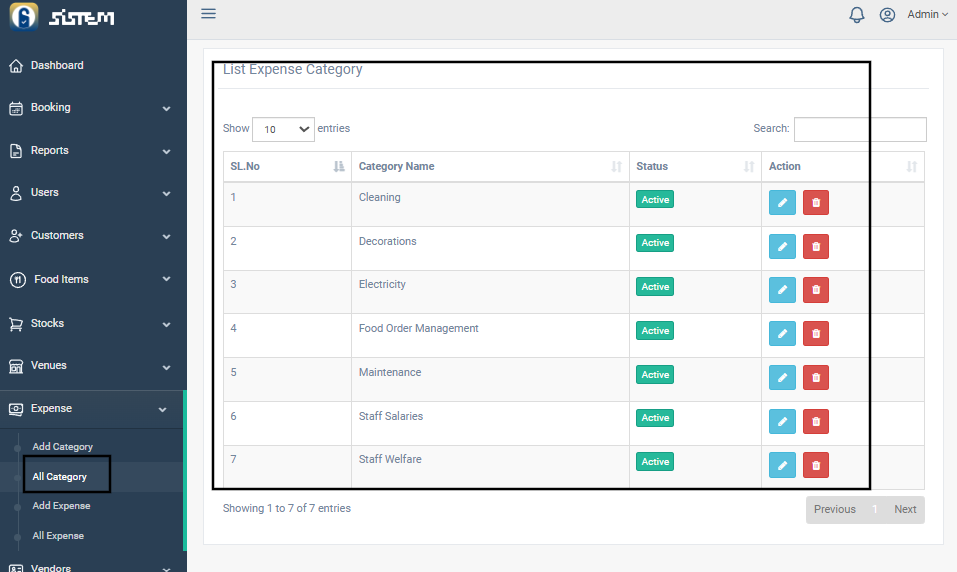
Task: Click the Reports document icon
Action: tap(16, 151)
